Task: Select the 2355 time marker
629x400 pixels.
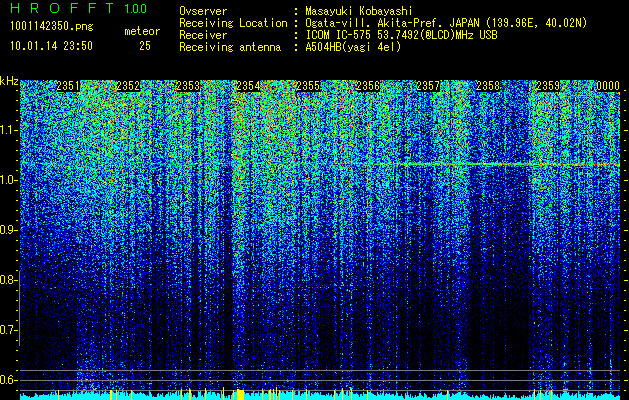Action: coord(308,86)
